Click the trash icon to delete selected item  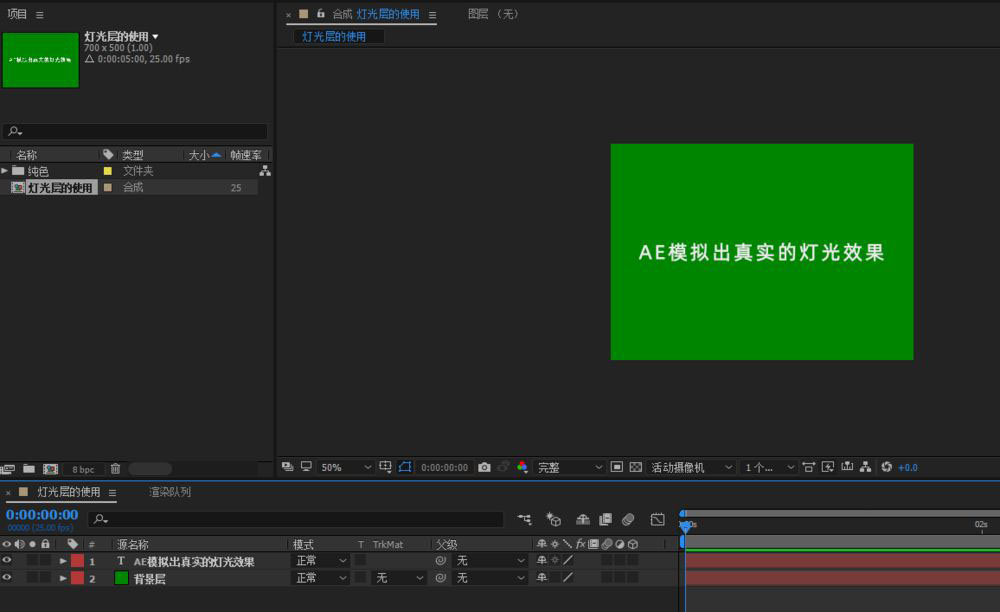tap(114, 468)
